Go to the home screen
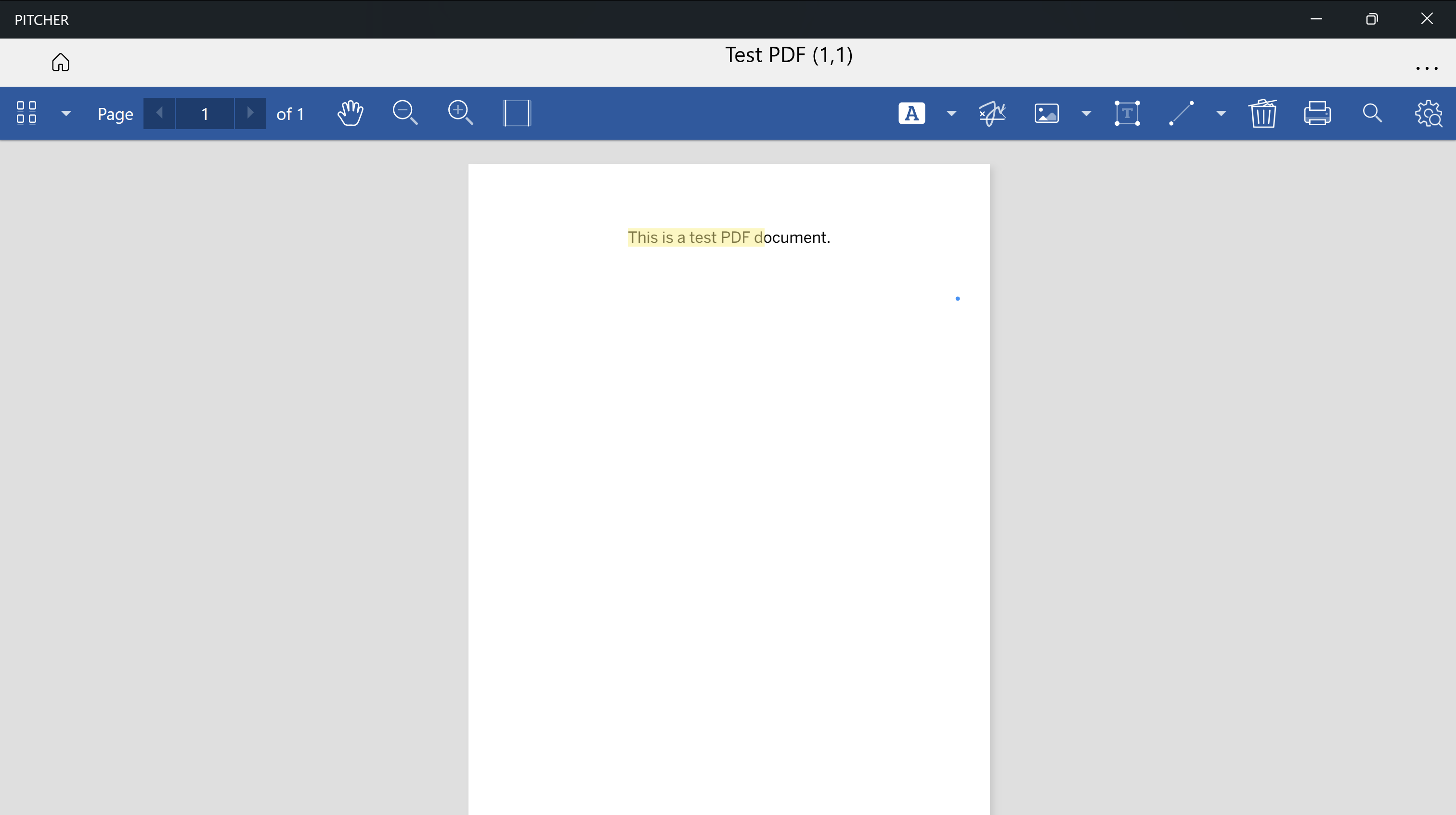This screenshot has width=1456, height=815. pyautogui.click(x=61, y=62)
